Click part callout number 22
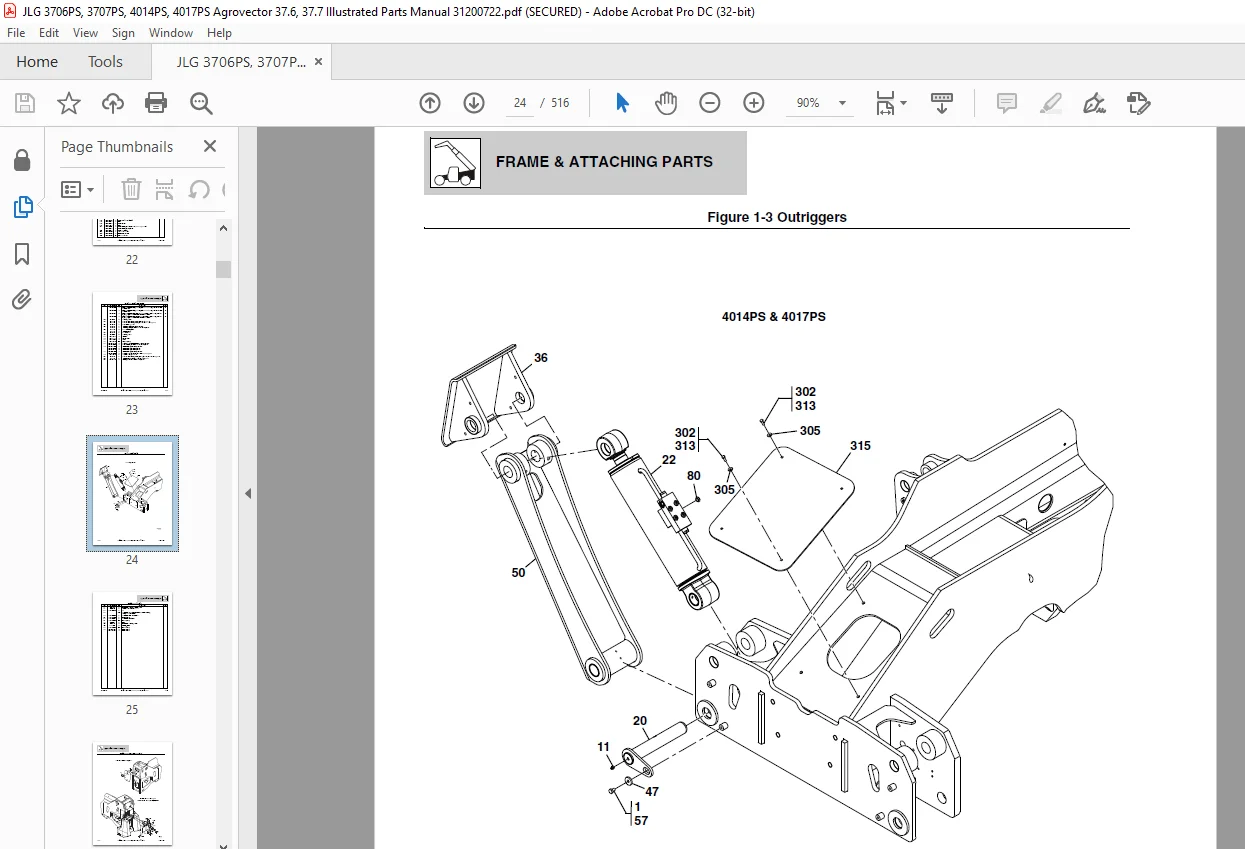The height and width of the screenshot is (849, 1245). 669,460
